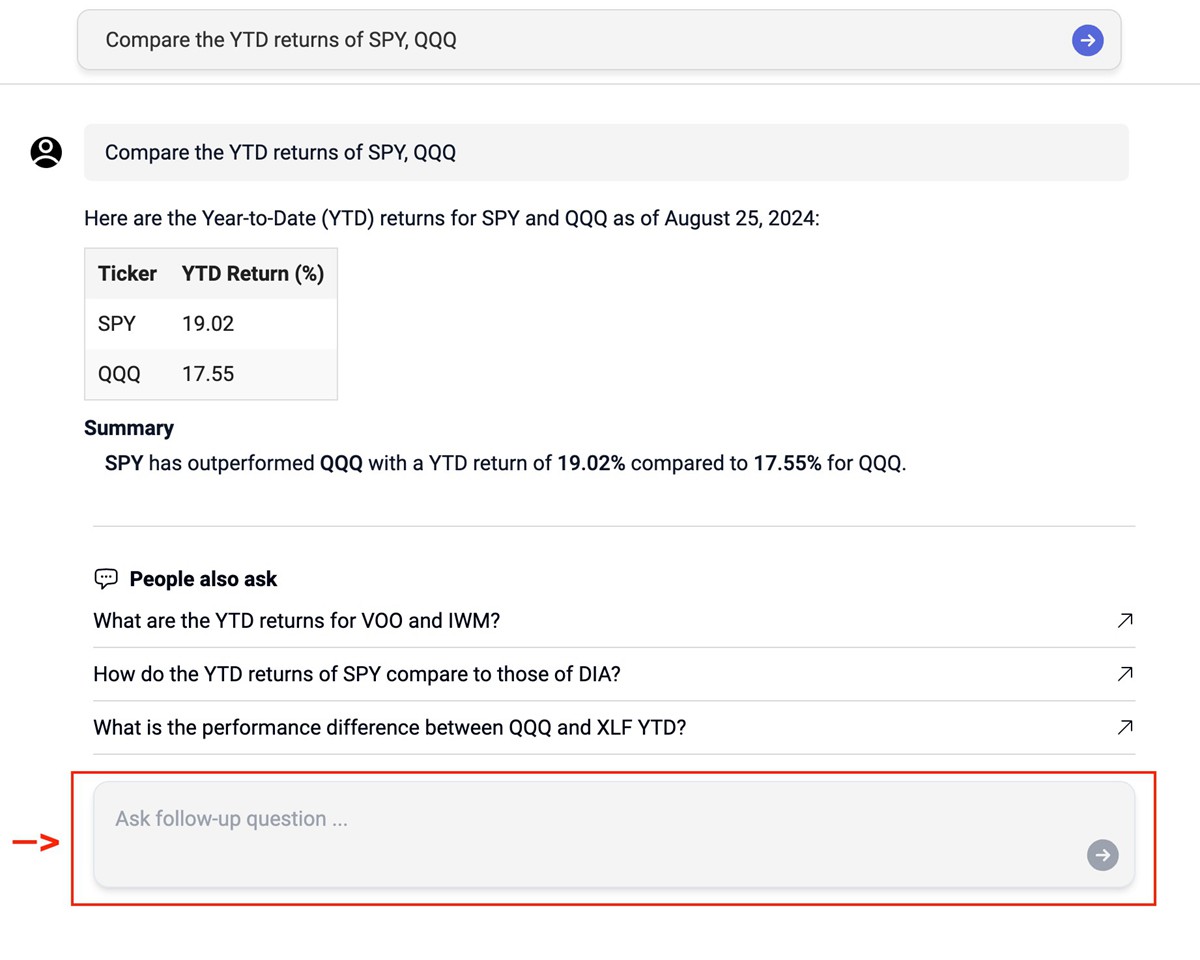Viewport: 1200px width, 960px height.
Task: Click arrow icon beside VOO and IWM question
Action: (x=1124, y=621)
